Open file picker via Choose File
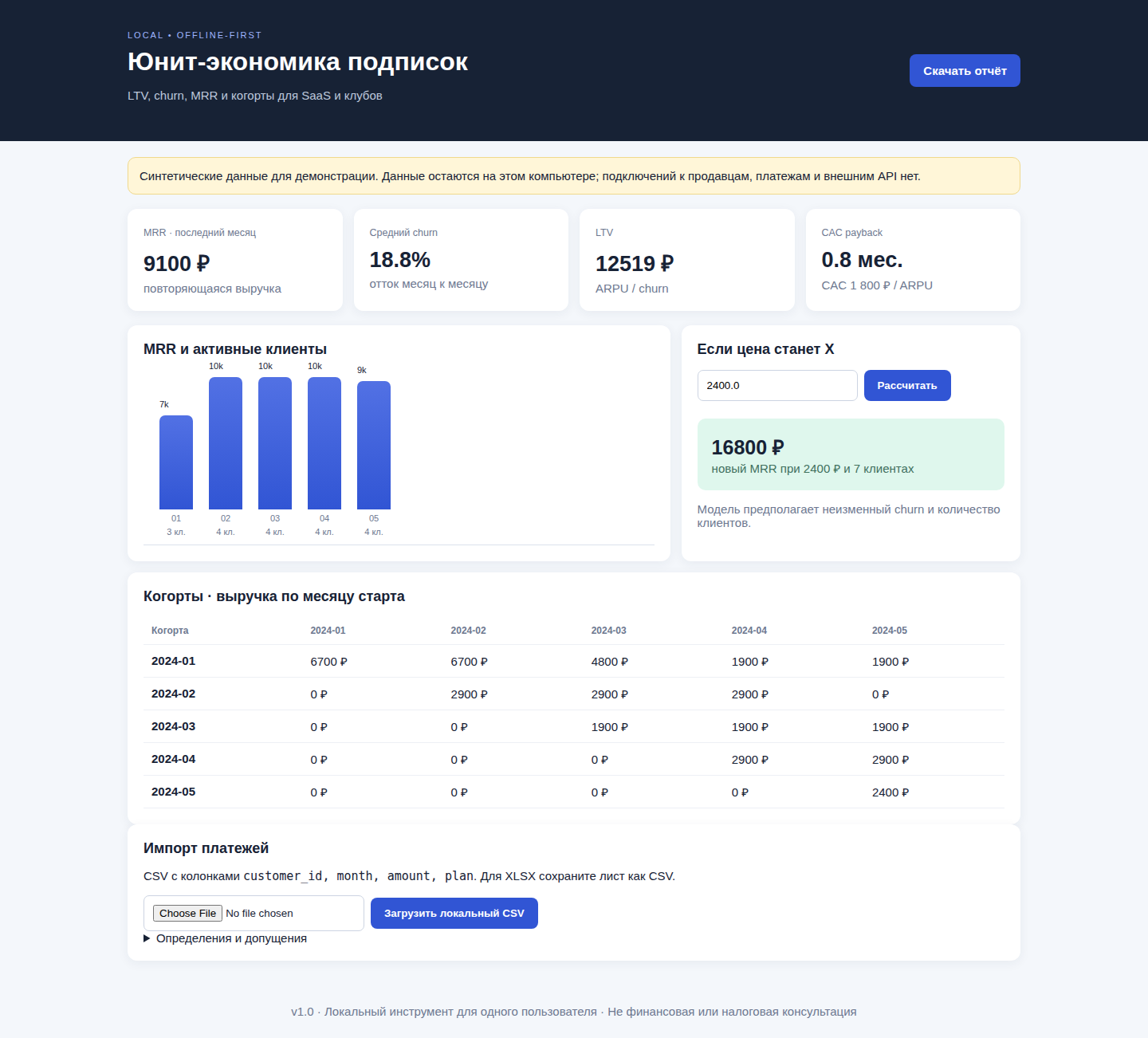This screenshot has height=1038, width=1148. [187, 914]
